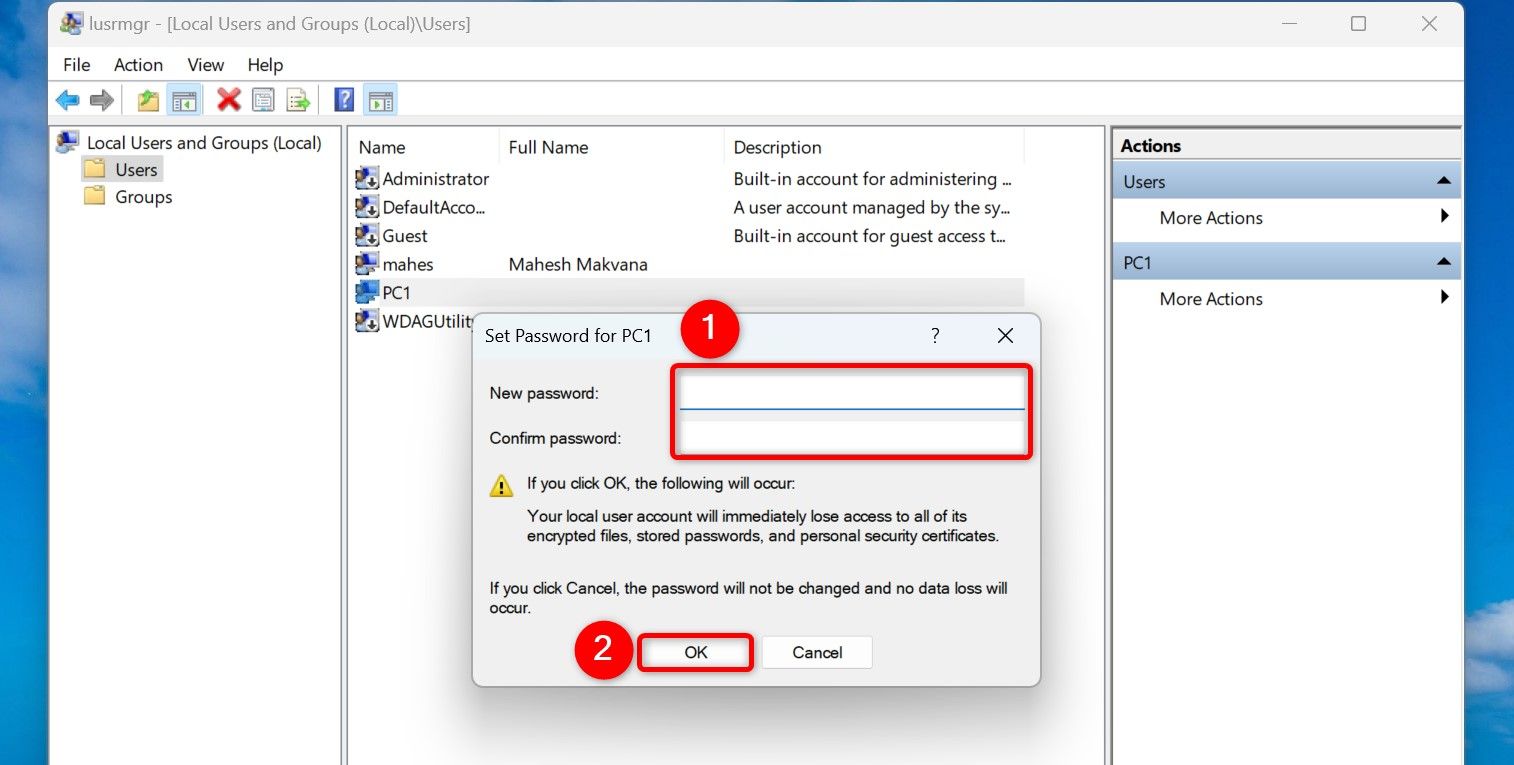Click the red X Delete toolbar icon
1514x765 pixels.
tap(229, 100)
